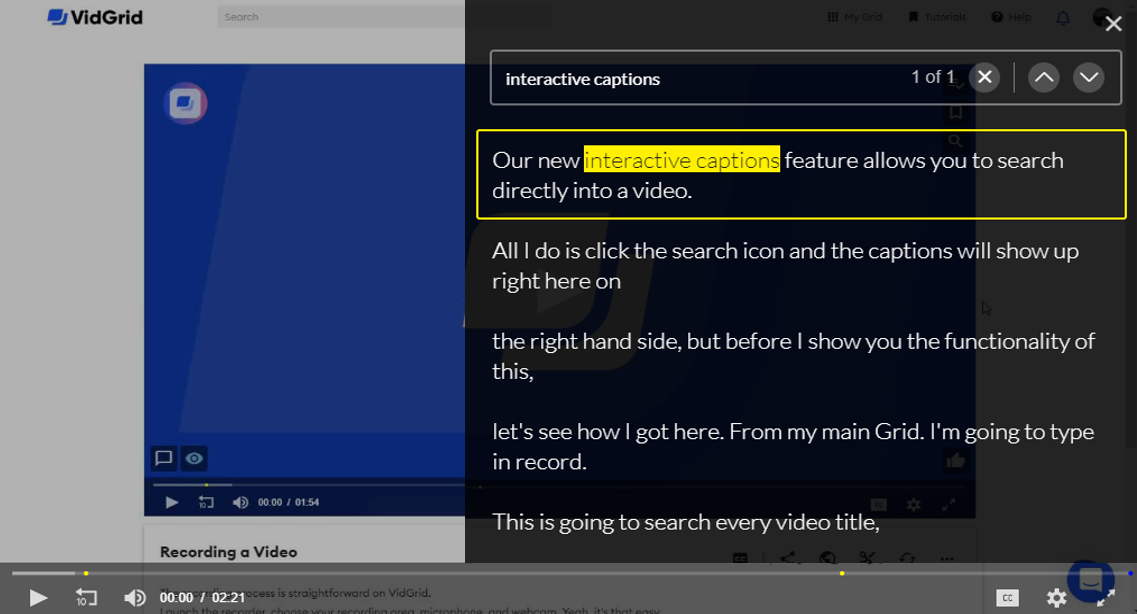
Task: Toggle the dimmed CC button on the inner video
Action: point(879,505)
